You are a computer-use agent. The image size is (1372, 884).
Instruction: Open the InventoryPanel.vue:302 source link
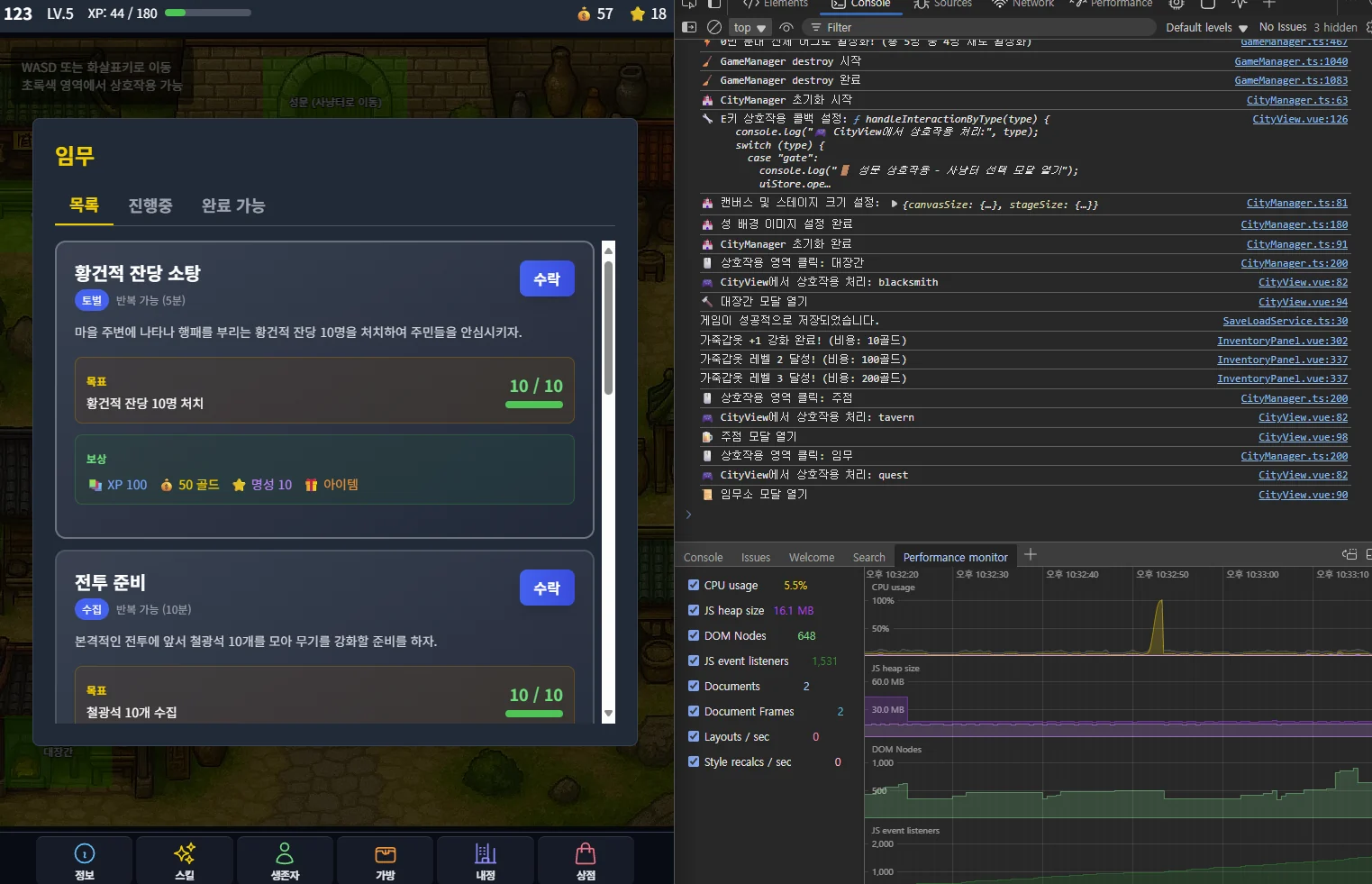click(1283, 341)
